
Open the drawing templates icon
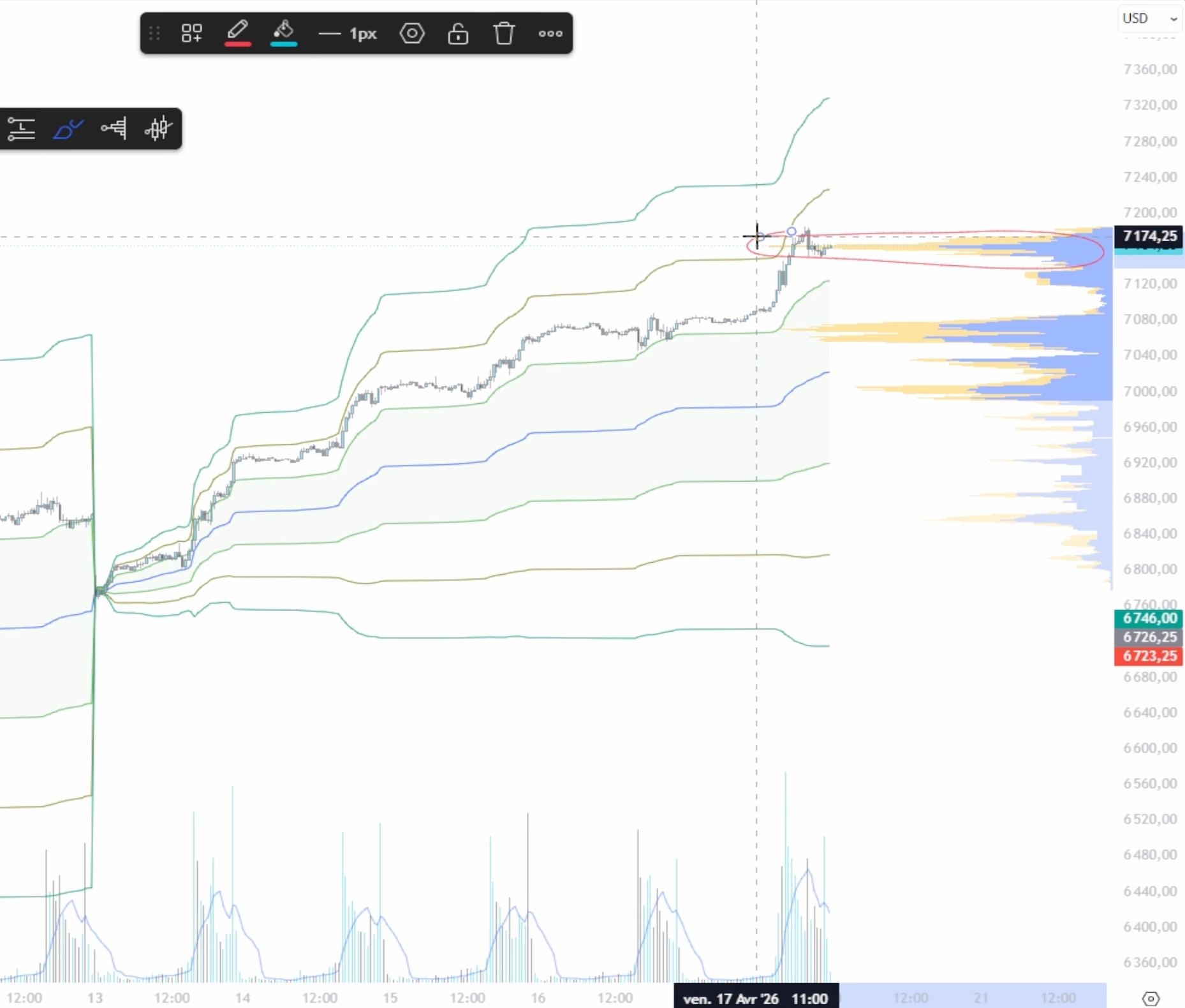point(191,33)
